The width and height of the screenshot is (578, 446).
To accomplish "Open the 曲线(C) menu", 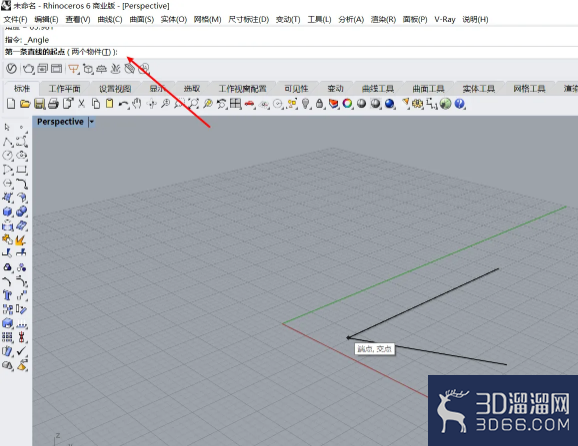I will coord(110,20).
